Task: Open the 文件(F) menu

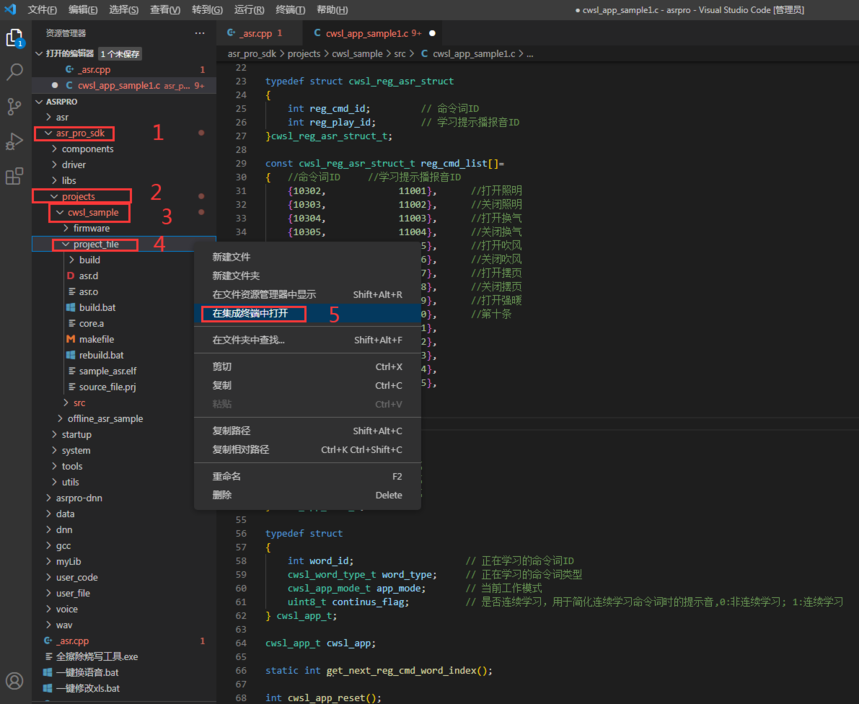Action: tap(42, 9)
